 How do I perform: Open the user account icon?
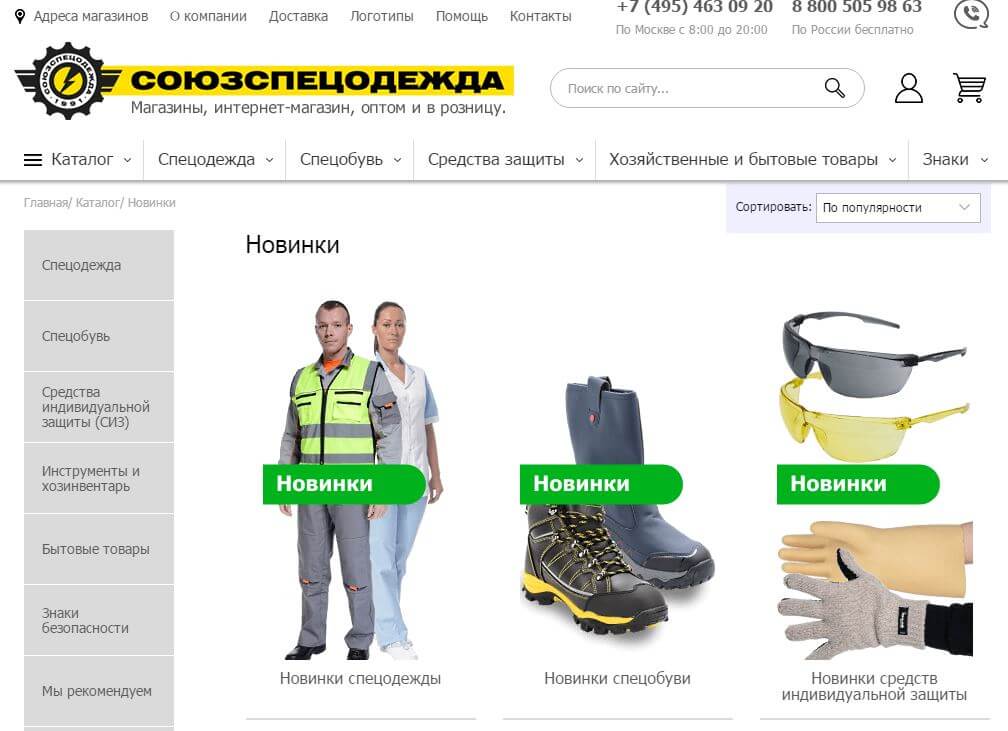(x=908, y=88)
